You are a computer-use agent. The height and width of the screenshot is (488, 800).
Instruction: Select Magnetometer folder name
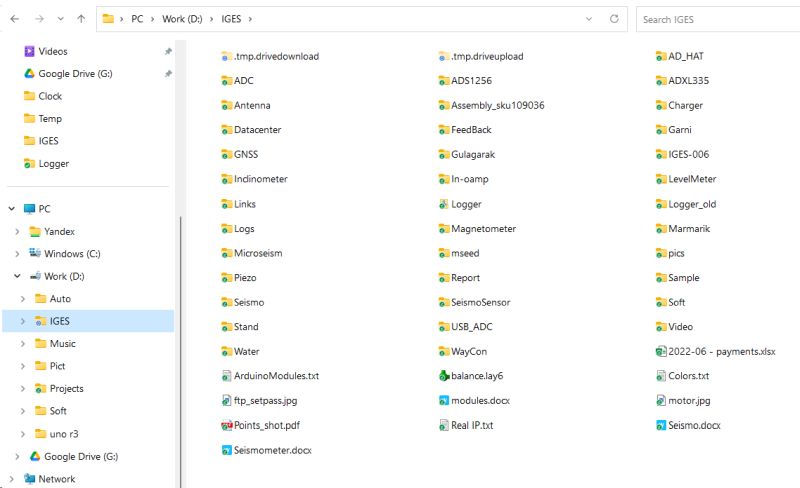pyautogui.click(x=484, y=229)
